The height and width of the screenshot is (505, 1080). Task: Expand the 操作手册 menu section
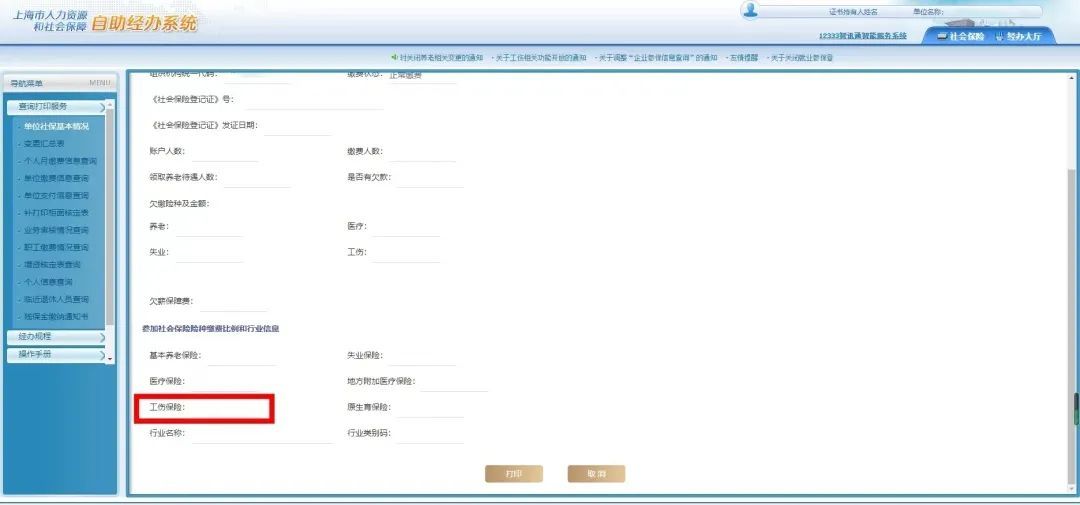tap(56, 354)
